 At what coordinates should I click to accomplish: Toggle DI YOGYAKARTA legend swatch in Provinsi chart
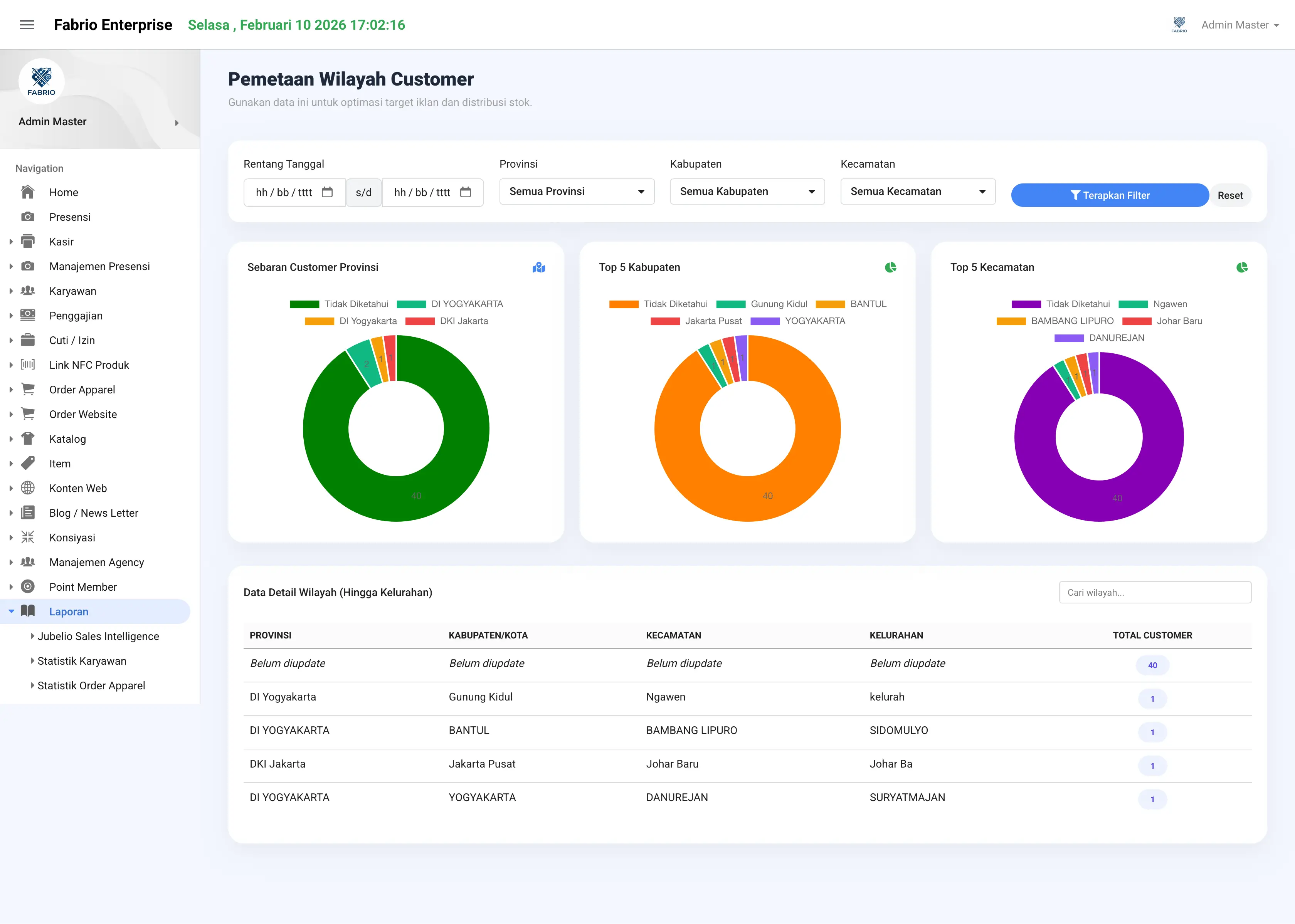pyautogui.click(x=411, y=304)
